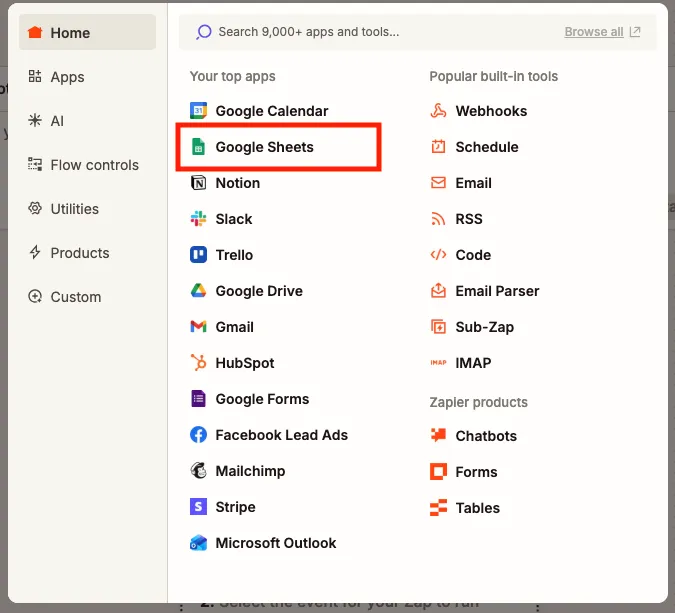This screenshot has width=675, height=613.
Task: Open the AI category
Action: pos(87,121)
